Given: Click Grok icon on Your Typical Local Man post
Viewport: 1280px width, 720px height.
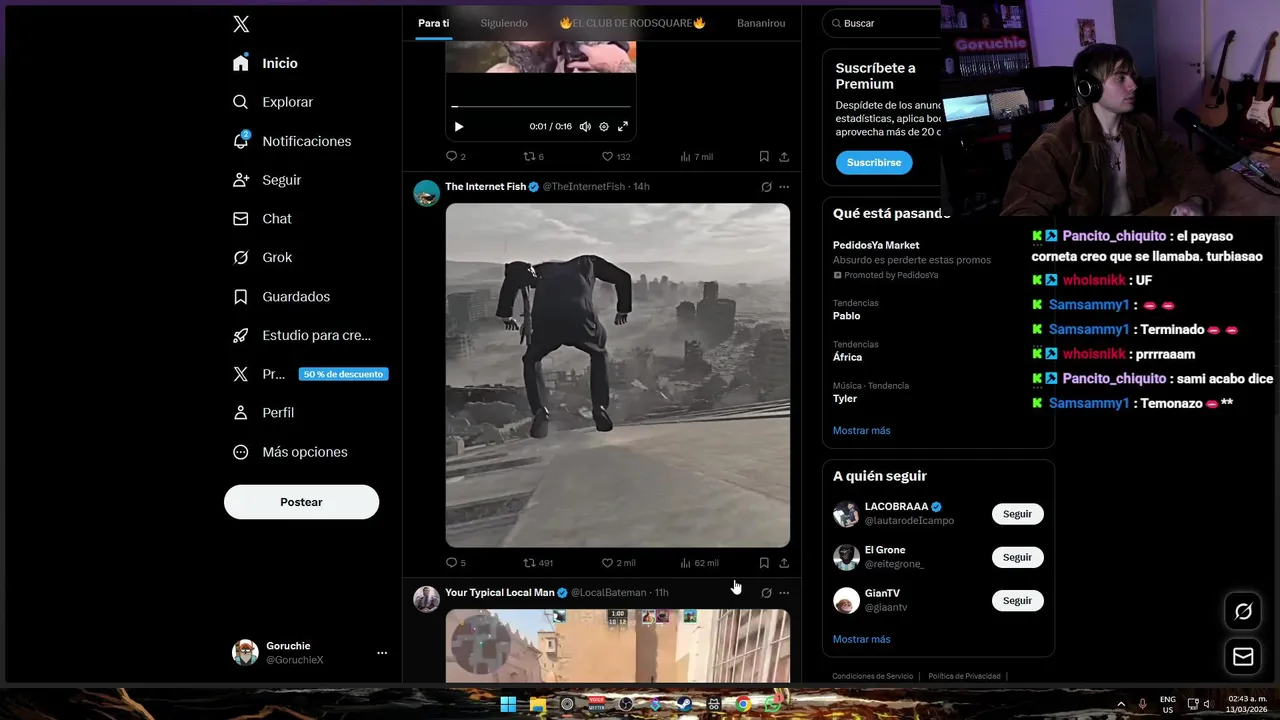Looking at the screenshot, I should (766, 593).
